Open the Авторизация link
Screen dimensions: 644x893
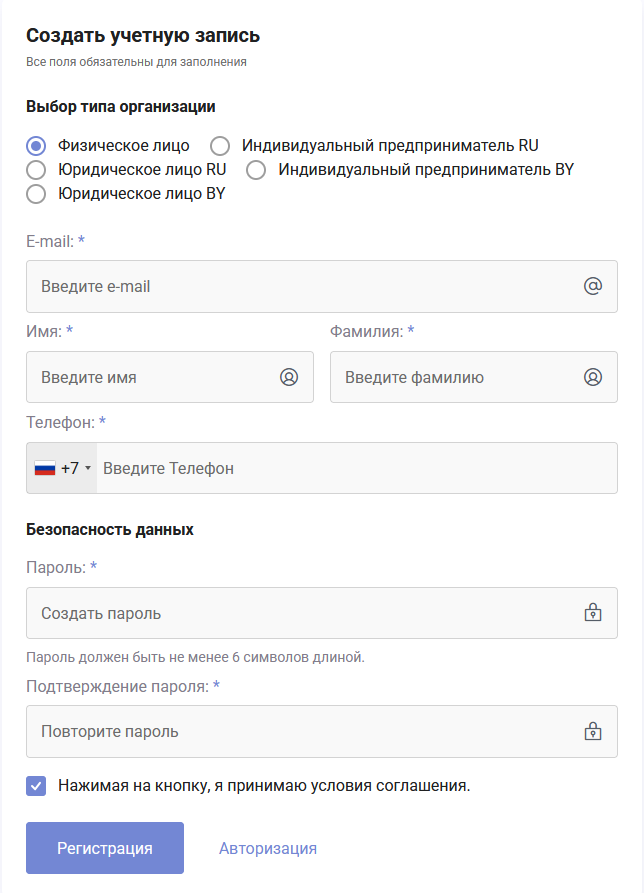coord(265,847)
